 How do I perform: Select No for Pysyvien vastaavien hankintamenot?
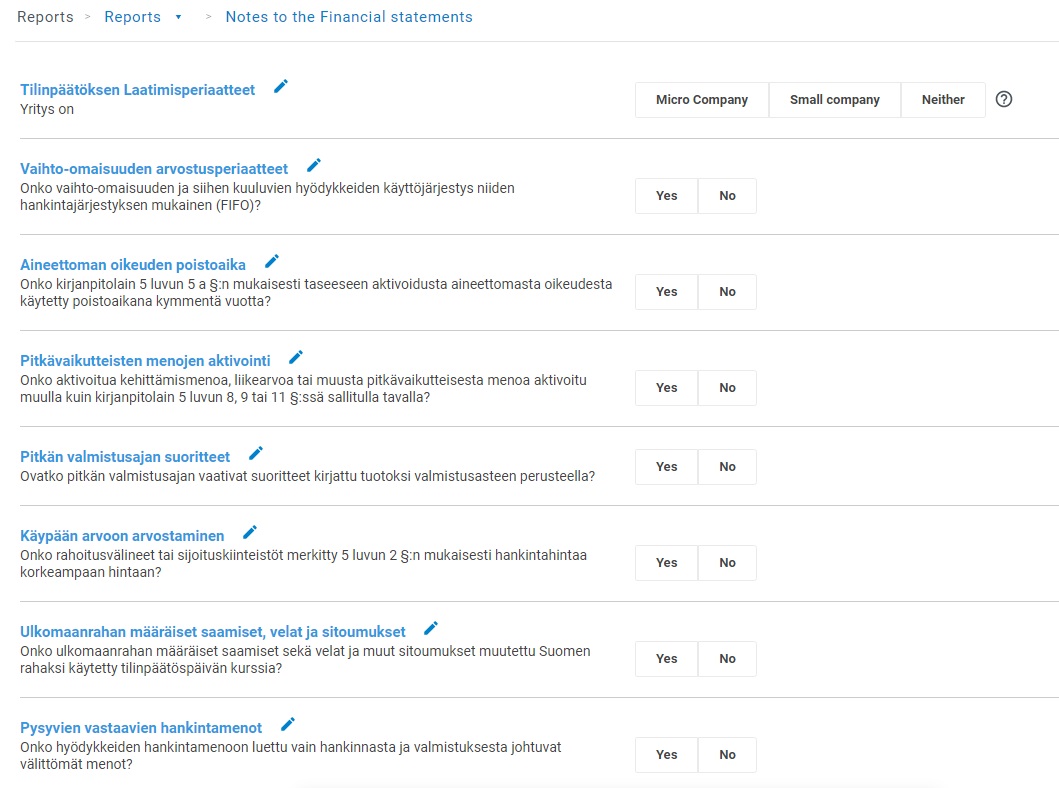pyautogui.click(x=727, y=755)
